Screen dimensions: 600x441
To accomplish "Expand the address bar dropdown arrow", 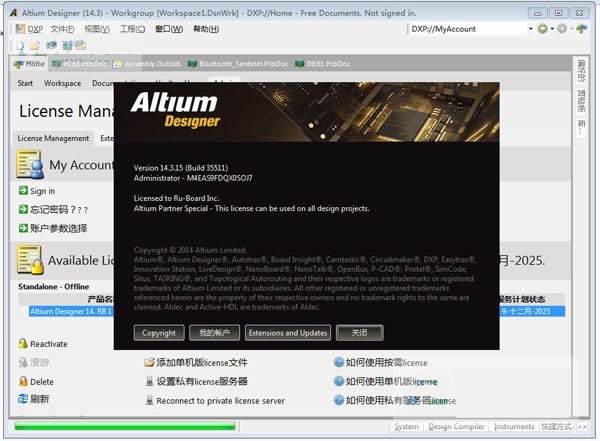I will tap(530, 29).
